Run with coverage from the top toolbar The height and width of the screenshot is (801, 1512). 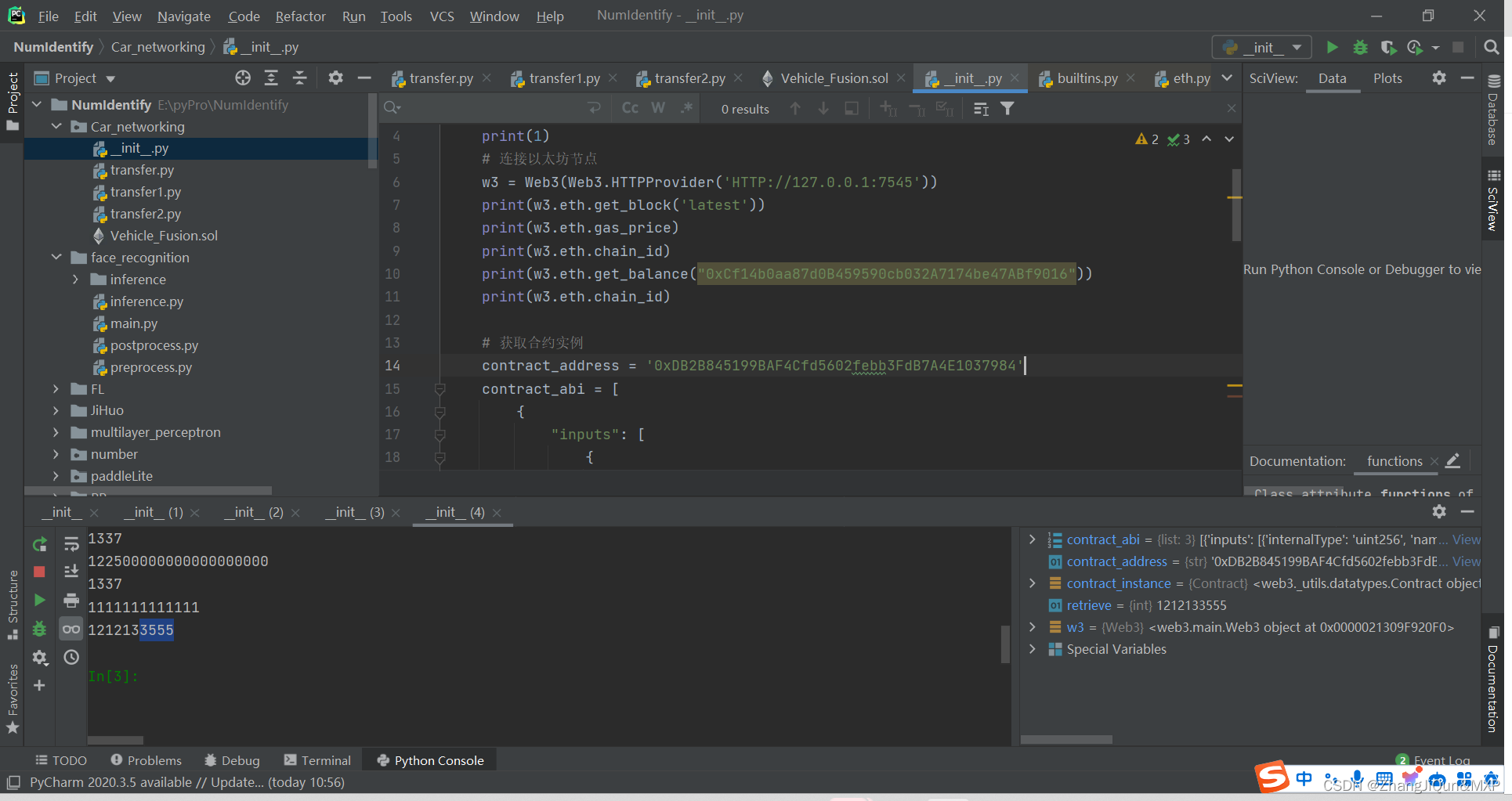coord(1388,47)
